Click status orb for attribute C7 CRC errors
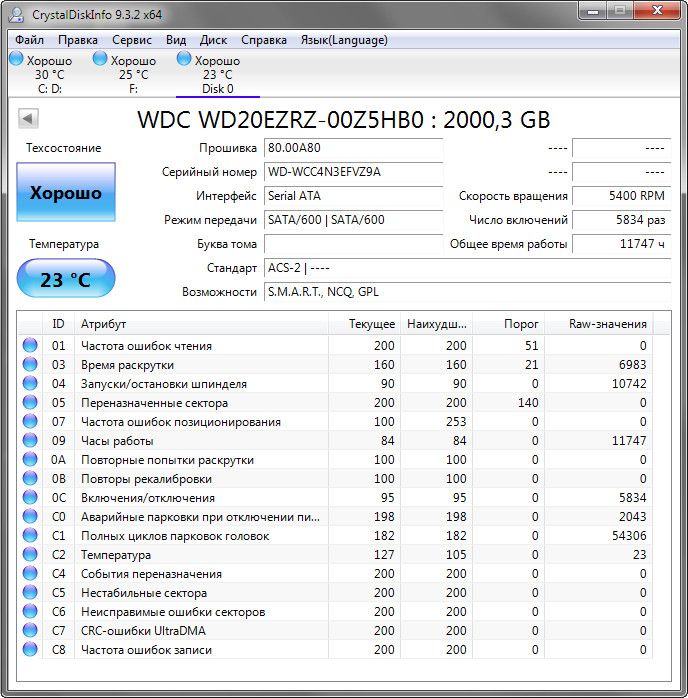Screen dimensions: 688x698 [x=30, y=630]
